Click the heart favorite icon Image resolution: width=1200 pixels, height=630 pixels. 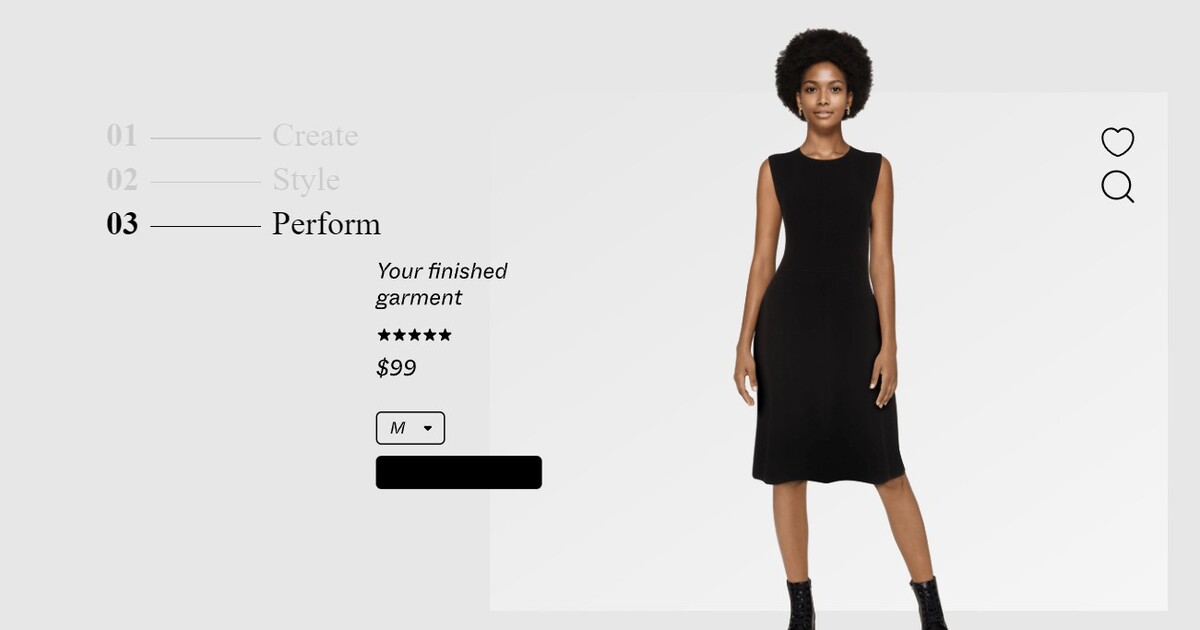[x=1117, y=142]
